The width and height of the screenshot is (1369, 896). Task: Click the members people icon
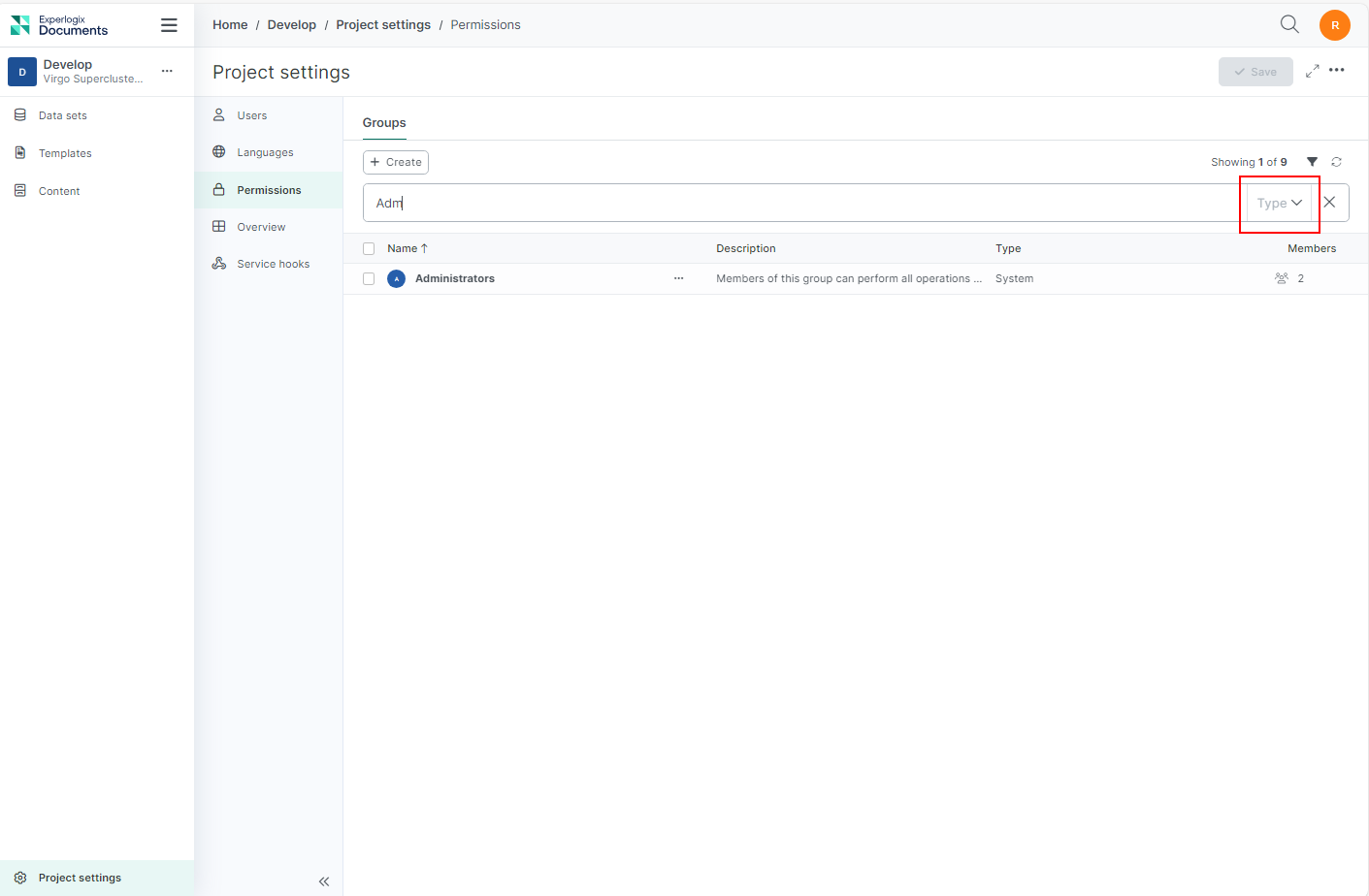coord(1282,278)
